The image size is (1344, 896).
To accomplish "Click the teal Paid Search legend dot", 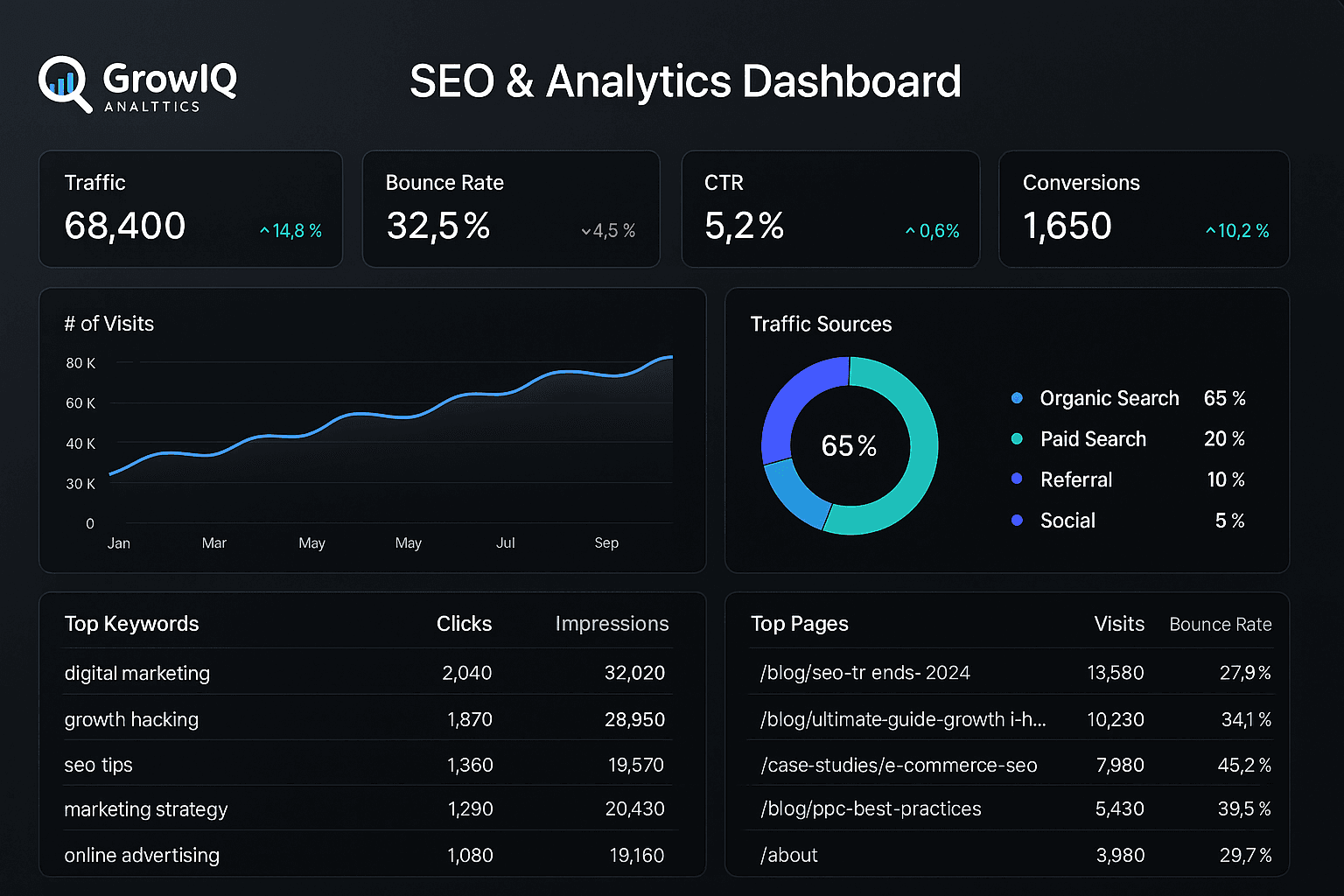I will coord(1016,438).
